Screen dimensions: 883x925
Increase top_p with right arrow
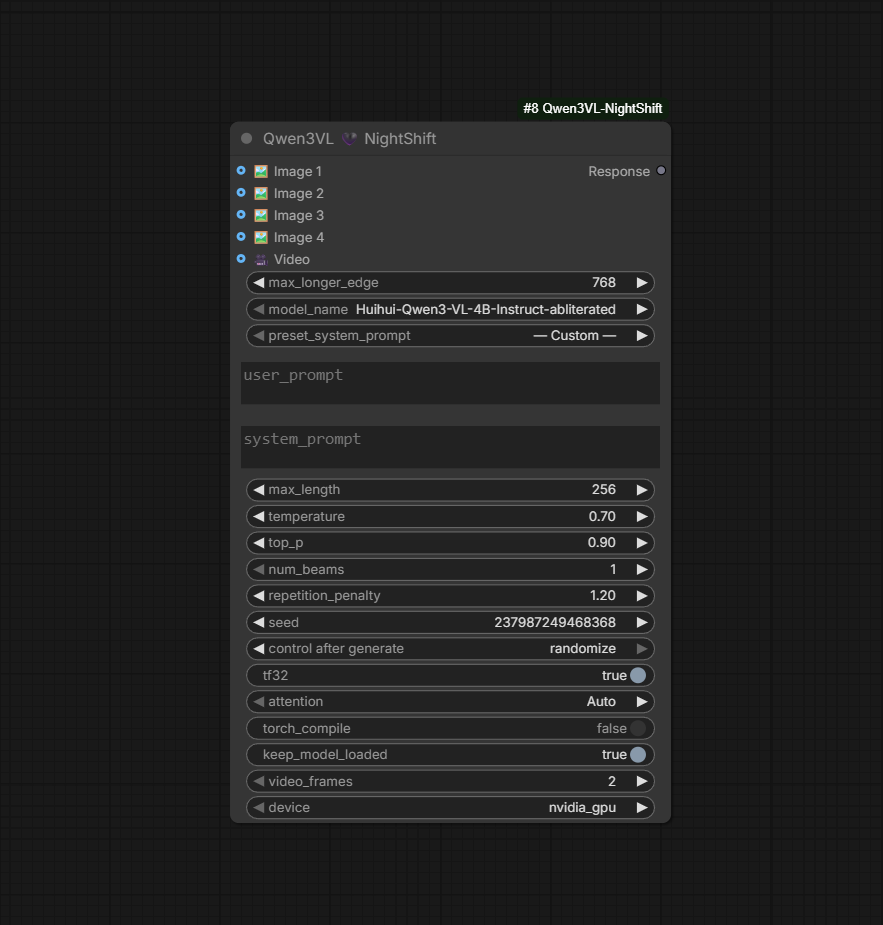click(x=642, y=543)
